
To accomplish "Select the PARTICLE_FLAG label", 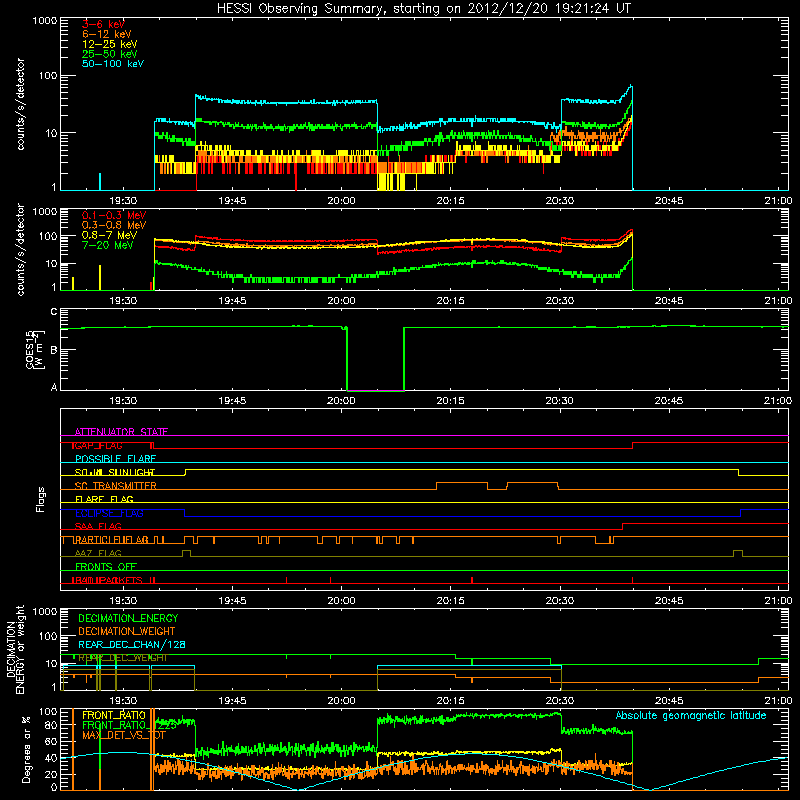I will click(111, 540).
